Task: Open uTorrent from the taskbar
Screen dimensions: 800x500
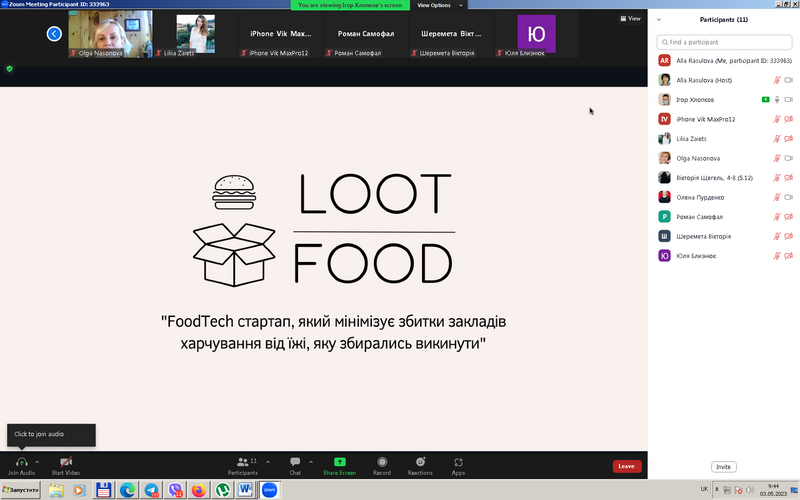Action: point(222,490)
